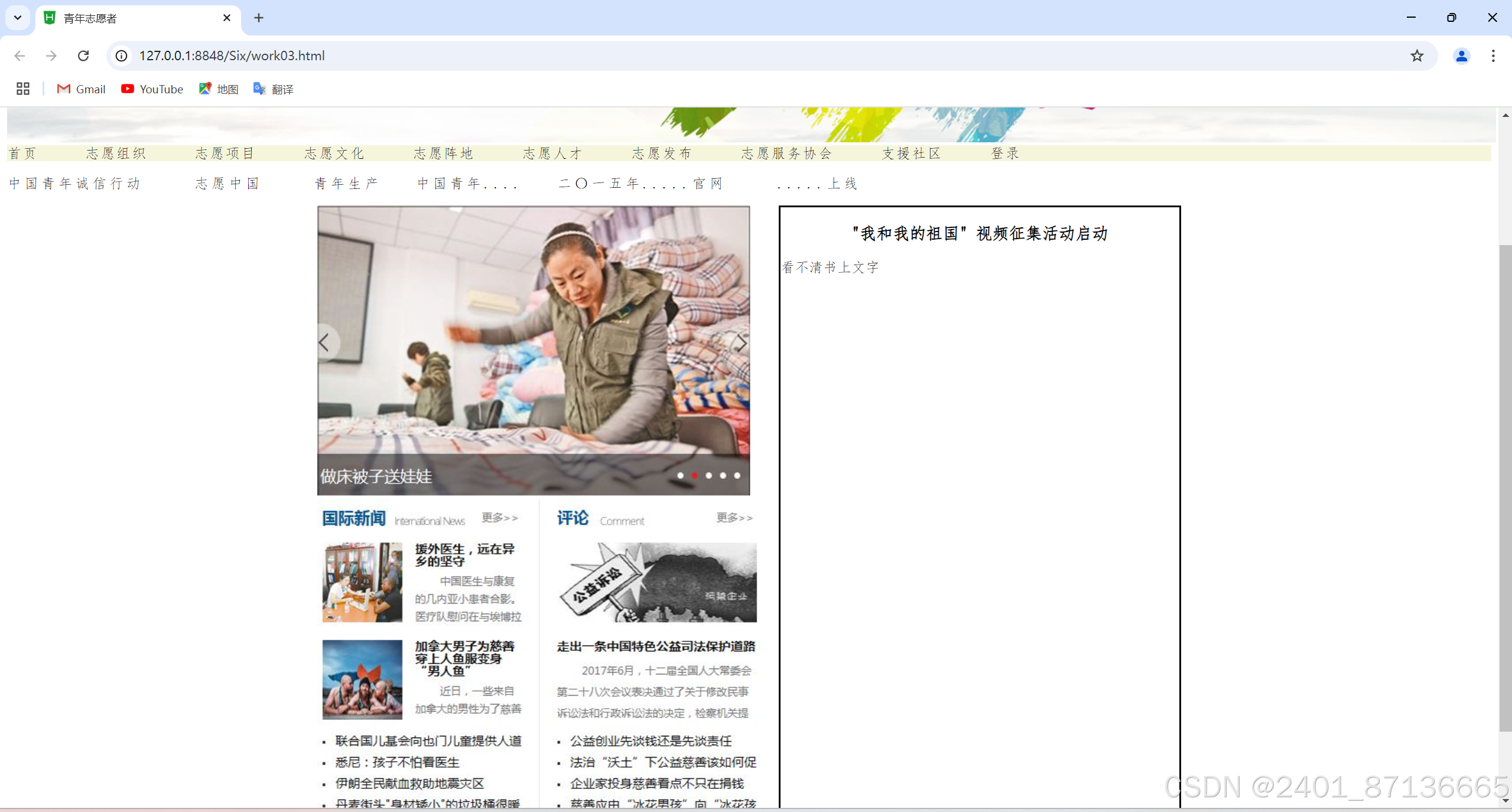Screen dimensions: 1512x812
Task: Open 志愿文化 navigation menu item
Action: (x=334, y=154)
